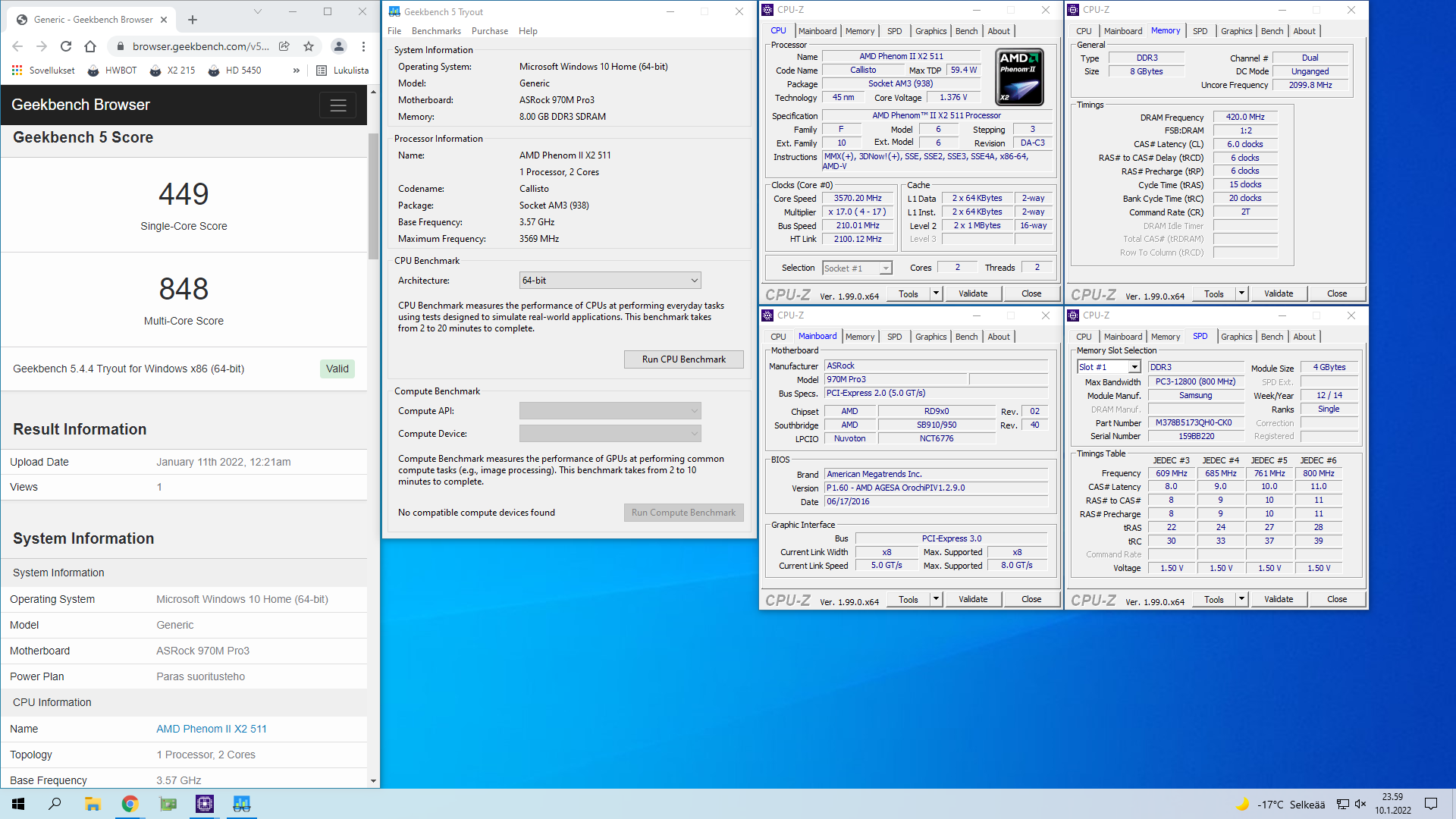Open Windows Start menu
Viewport: 1456px width, 819px height.
18,804
